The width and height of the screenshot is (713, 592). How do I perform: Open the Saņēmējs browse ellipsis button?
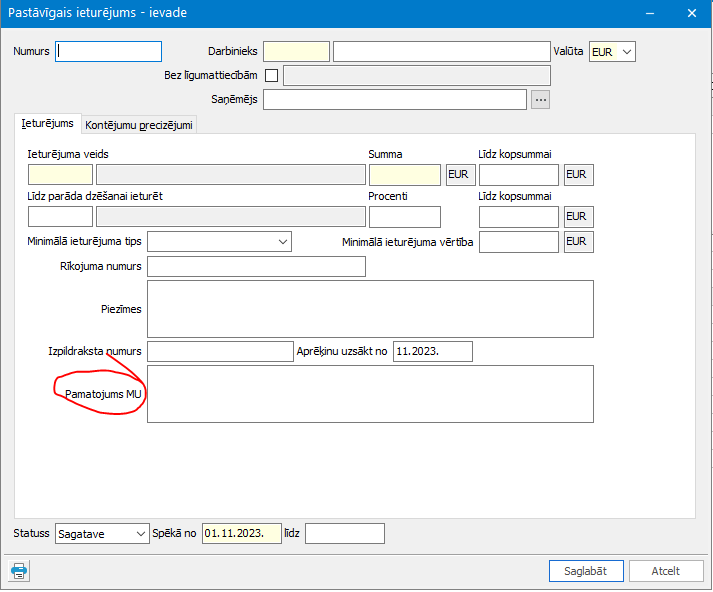(x=540, y=99)
